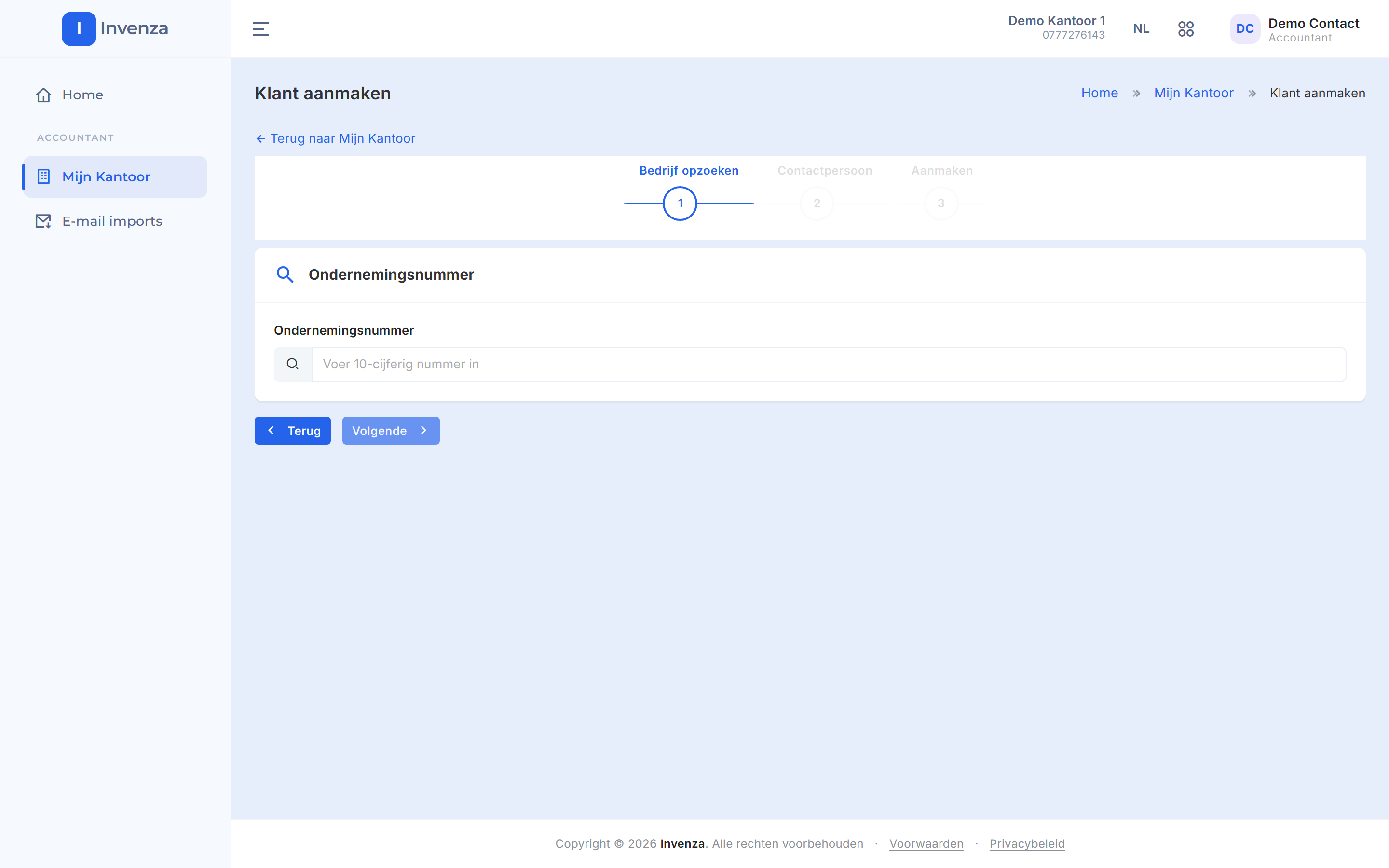Click the ACCOUNTANT sidebar section label
The height and width of the screenshot is (868, 1389).
(75, 138)
